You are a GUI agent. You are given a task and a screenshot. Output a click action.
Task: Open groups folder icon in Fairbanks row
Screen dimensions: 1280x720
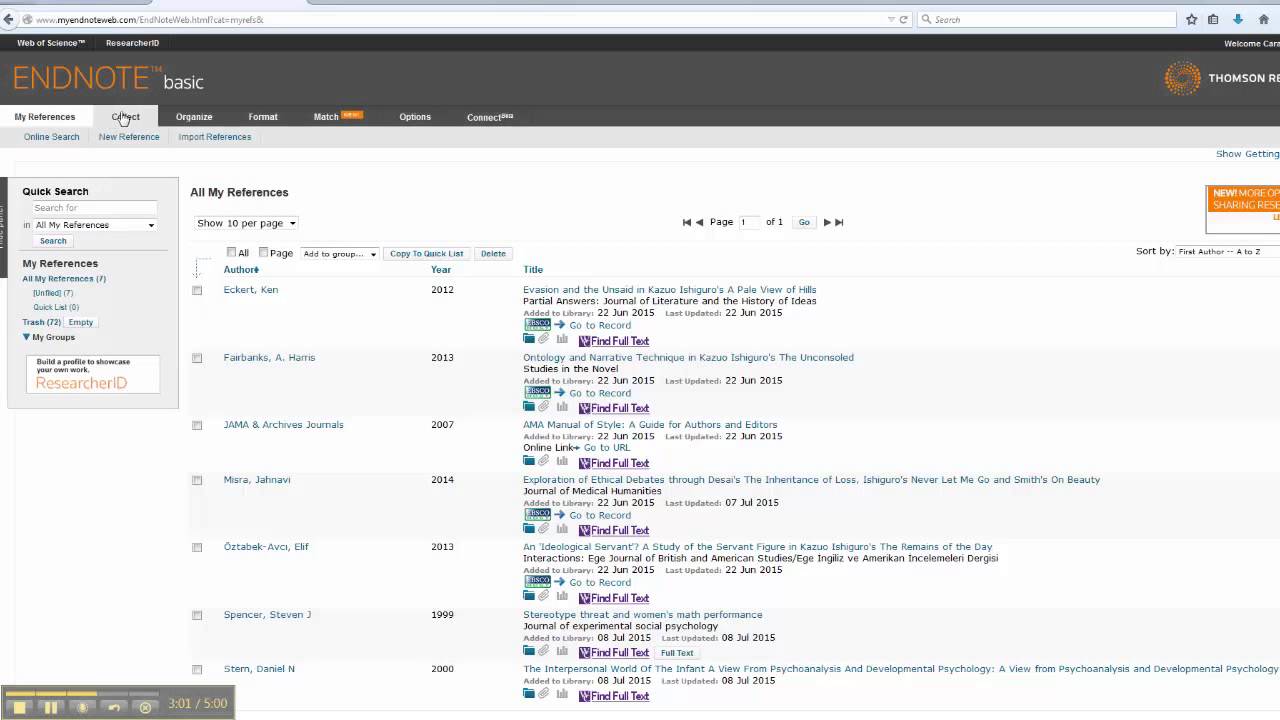click(529, 407)
